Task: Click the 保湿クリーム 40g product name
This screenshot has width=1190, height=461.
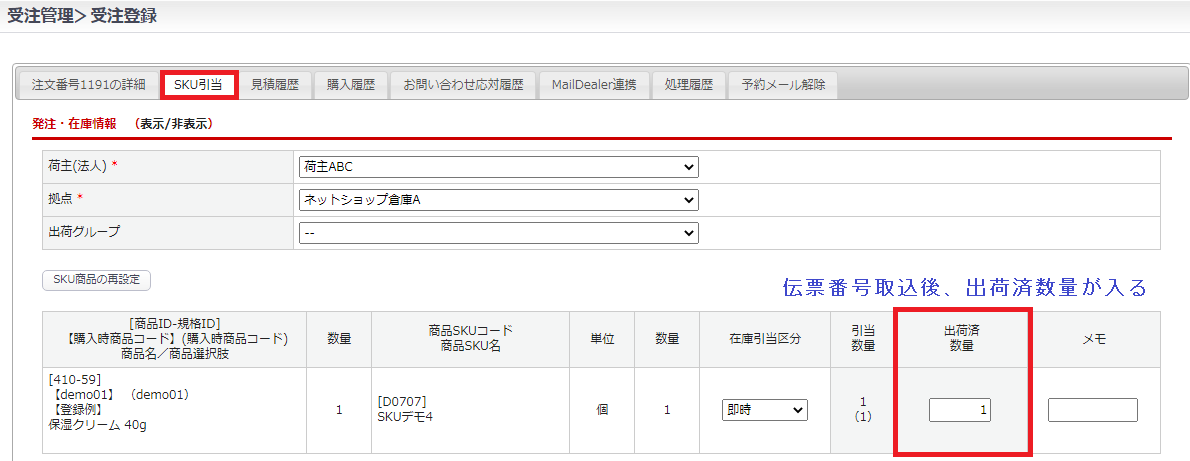Action: tap(98, 424)
